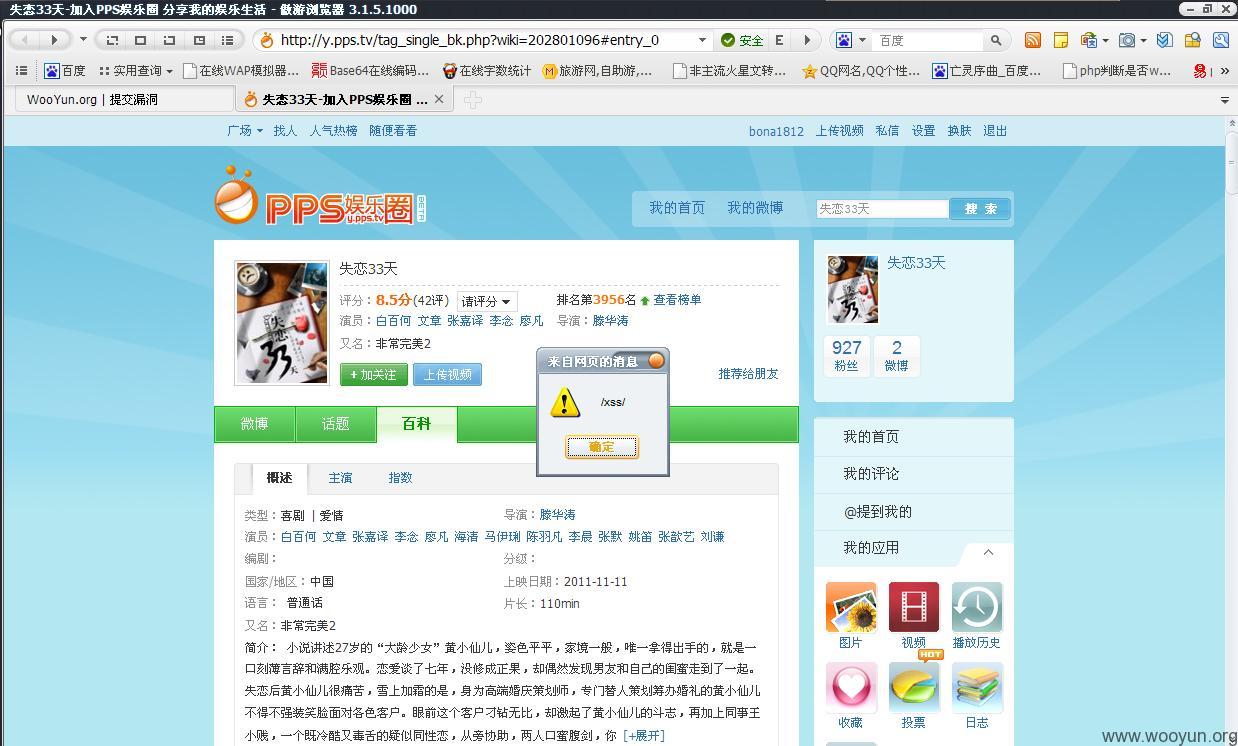1238x746 pixels.
Task: Click 加关注 follow button
Action: (x=373, y=374)
